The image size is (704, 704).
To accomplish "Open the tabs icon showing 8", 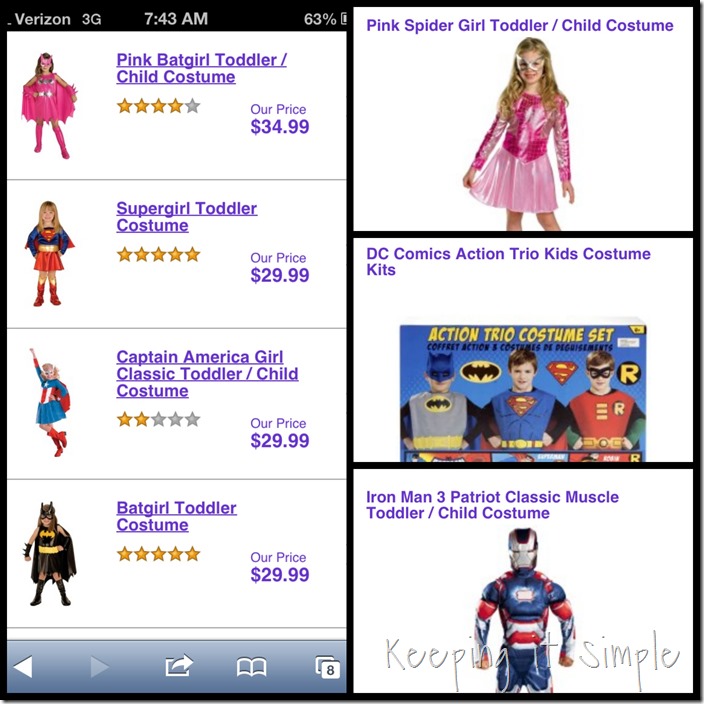I will (327, 667).
